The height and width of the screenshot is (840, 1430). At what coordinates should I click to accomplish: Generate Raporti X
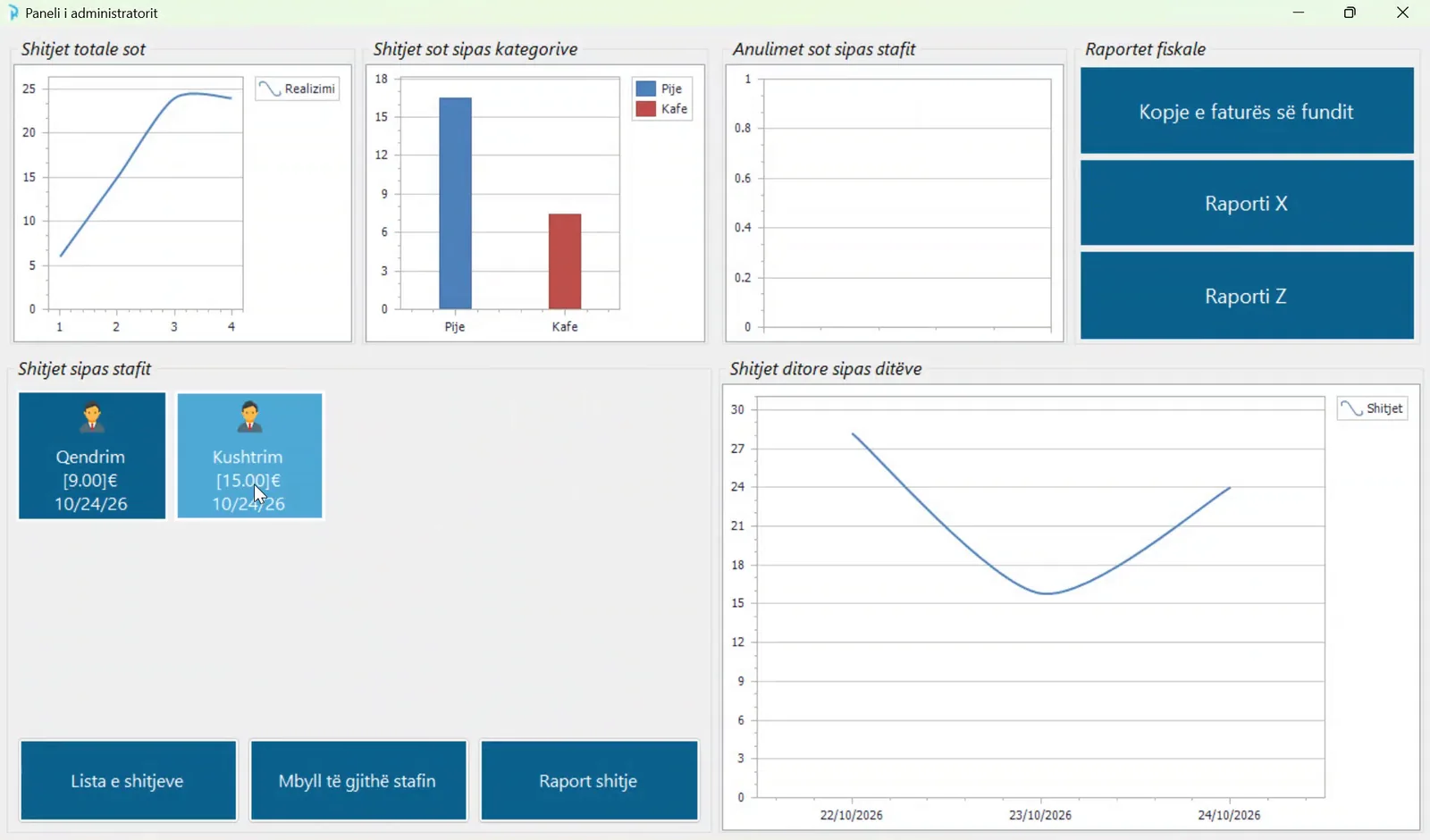1247,203
